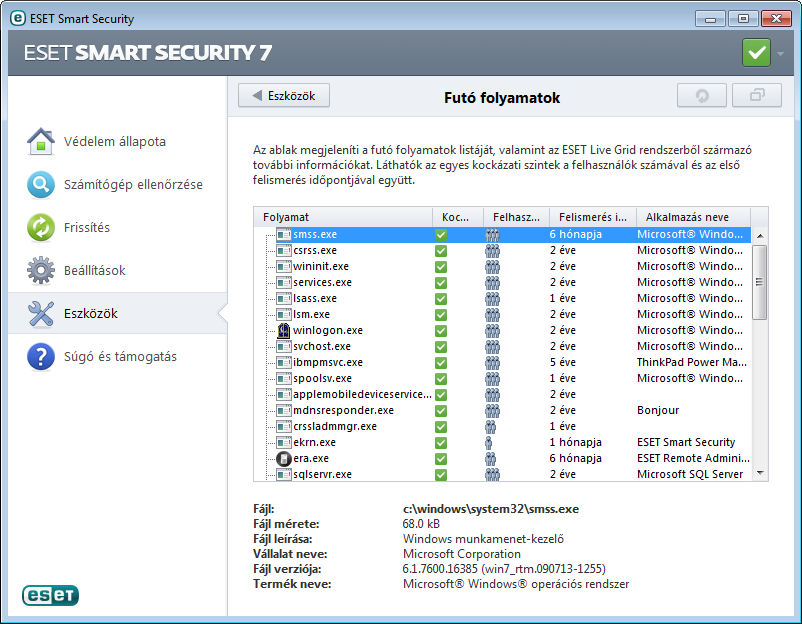Click the era.exe process icon

283,458
